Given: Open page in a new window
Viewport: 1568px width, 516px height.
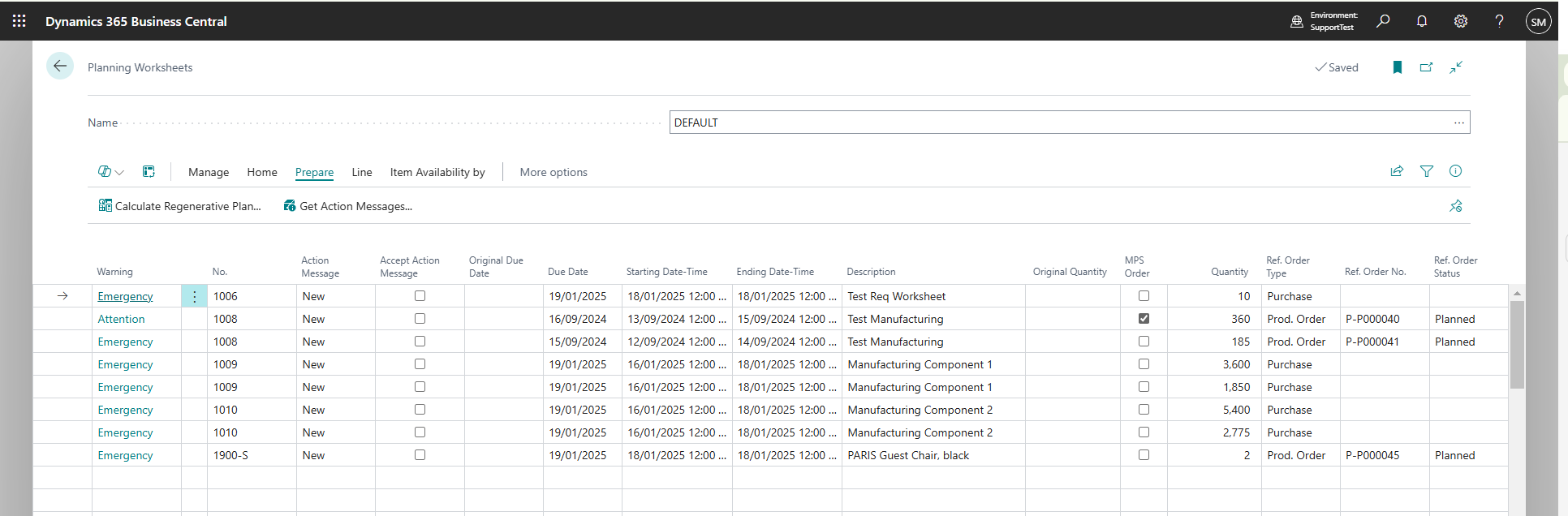Looking at the screenshot, I should (x=1426, y=67).
